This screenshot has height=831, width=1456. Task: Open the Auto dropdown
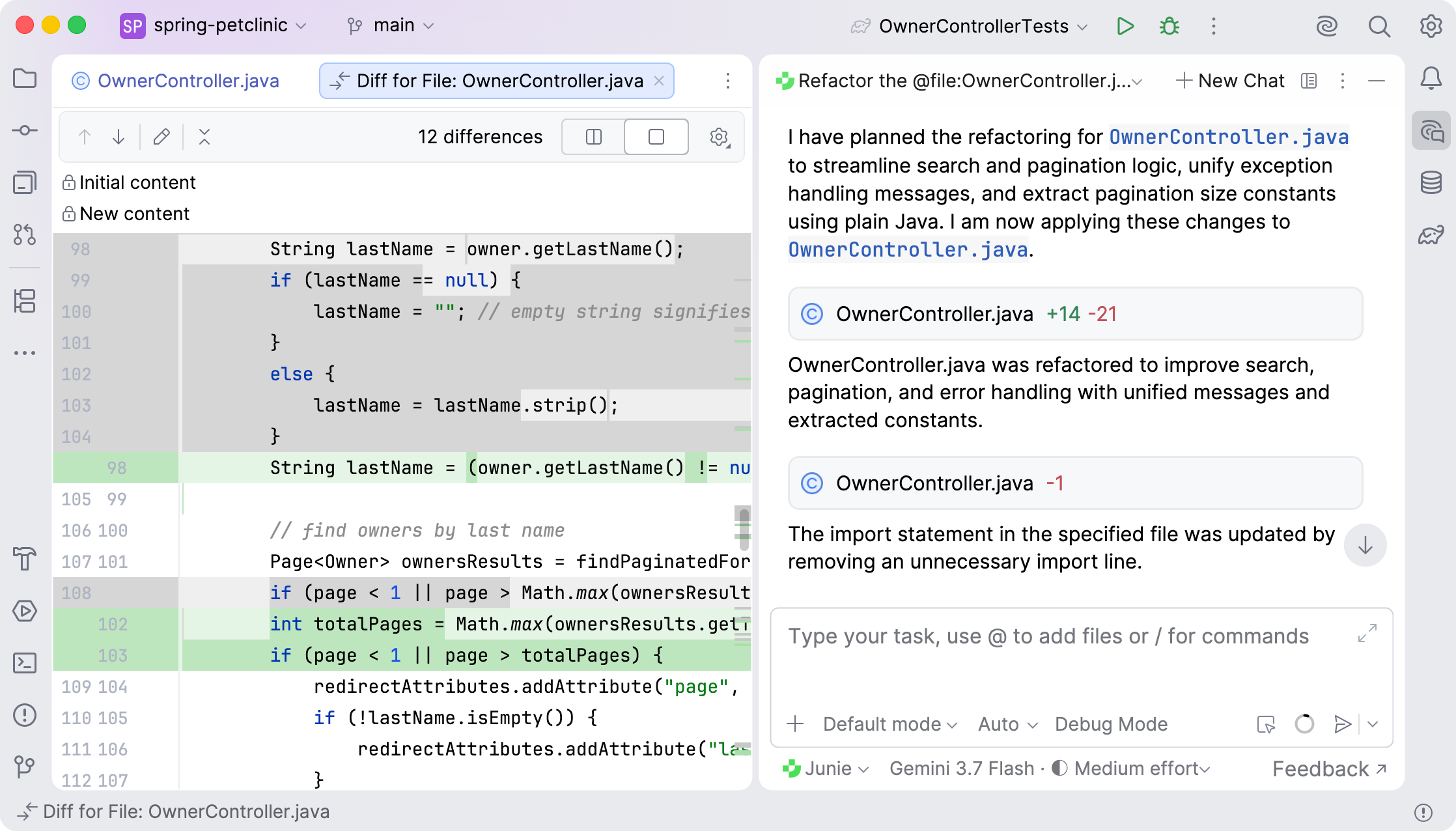click(1007, 724)
